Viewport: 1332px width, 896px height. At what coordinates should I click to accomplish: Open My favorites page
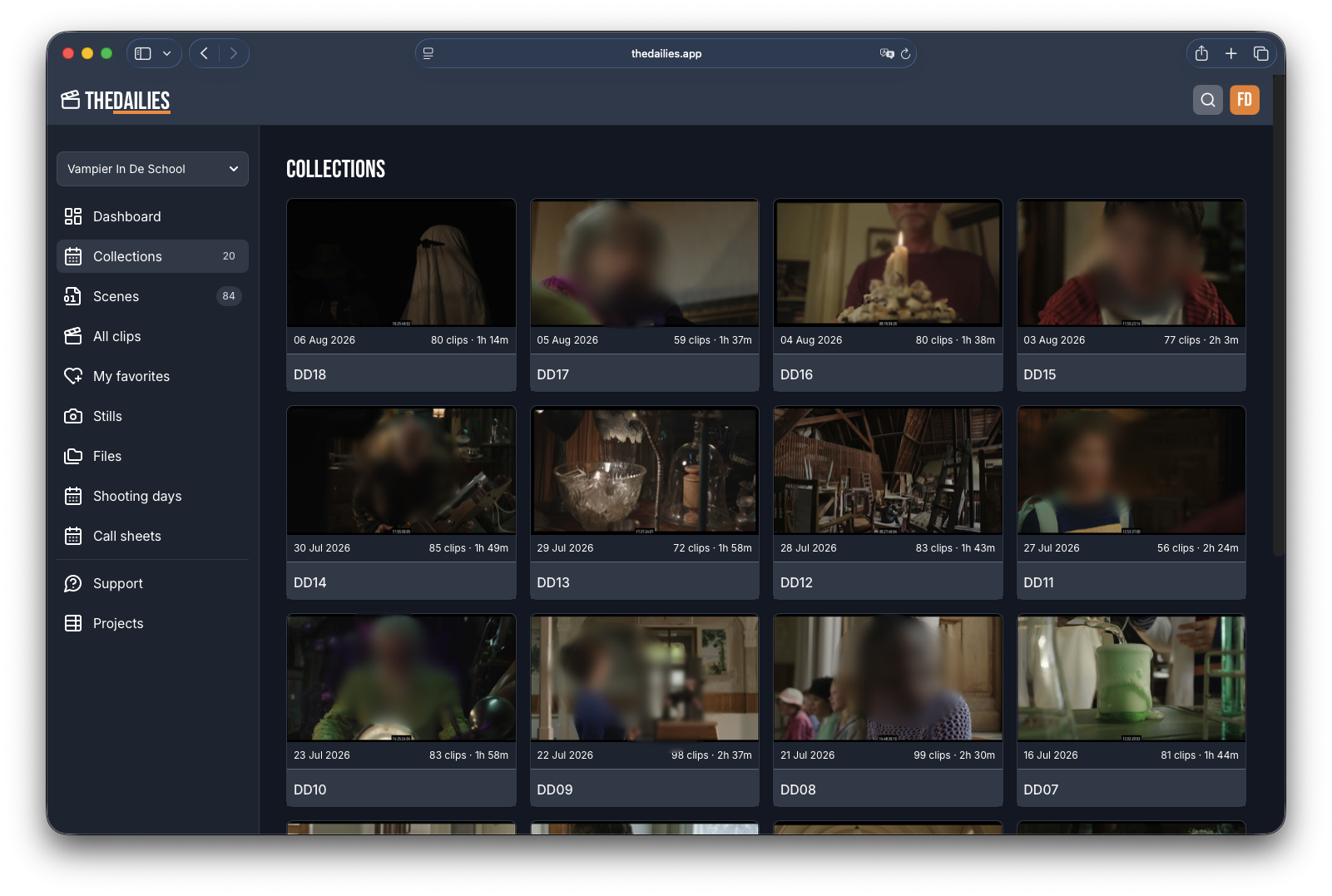pyautogui.click(x=152, y=376)
